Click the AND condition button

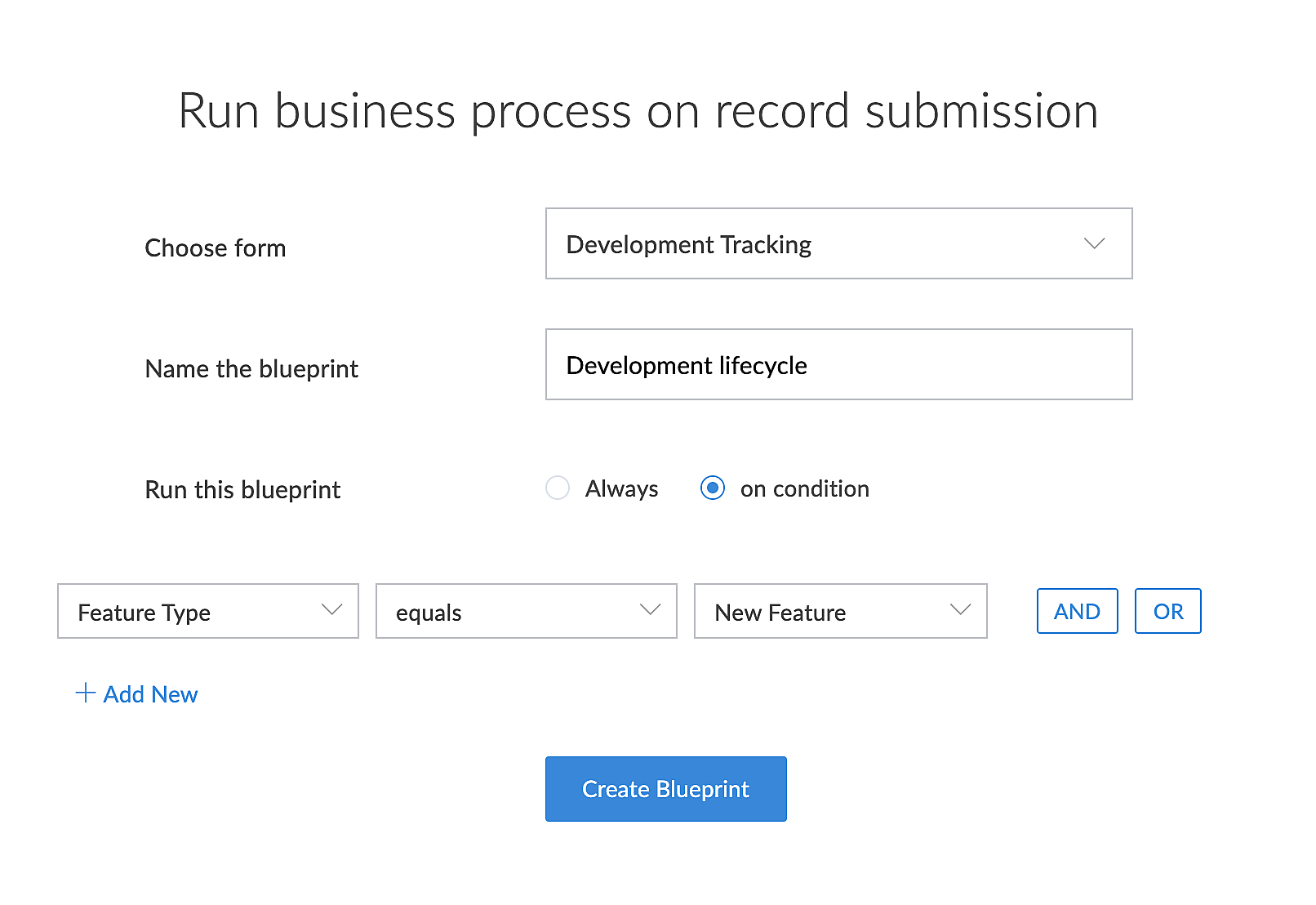tap(1077, 611)
